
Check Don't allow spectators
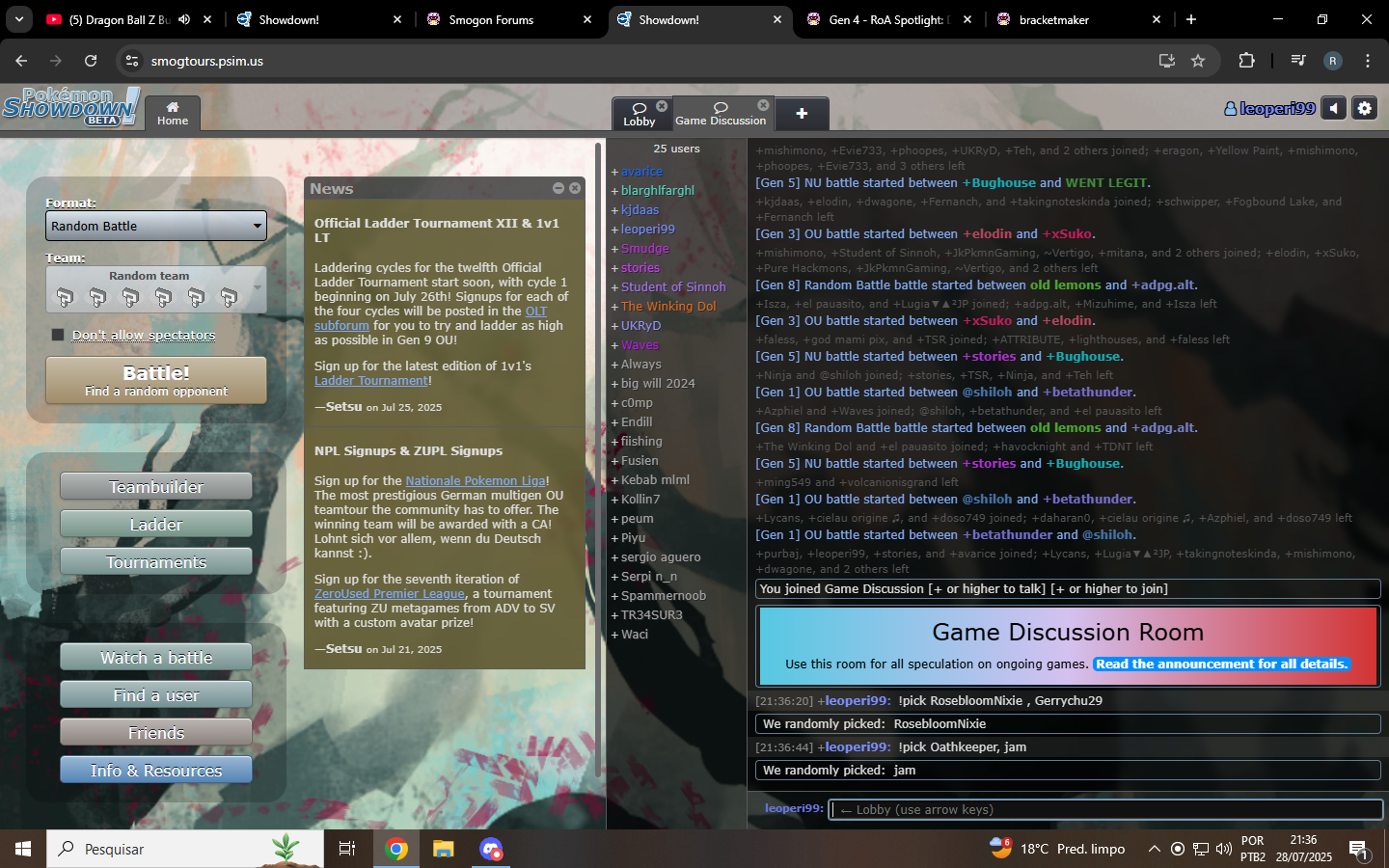[x=58, y=335]
